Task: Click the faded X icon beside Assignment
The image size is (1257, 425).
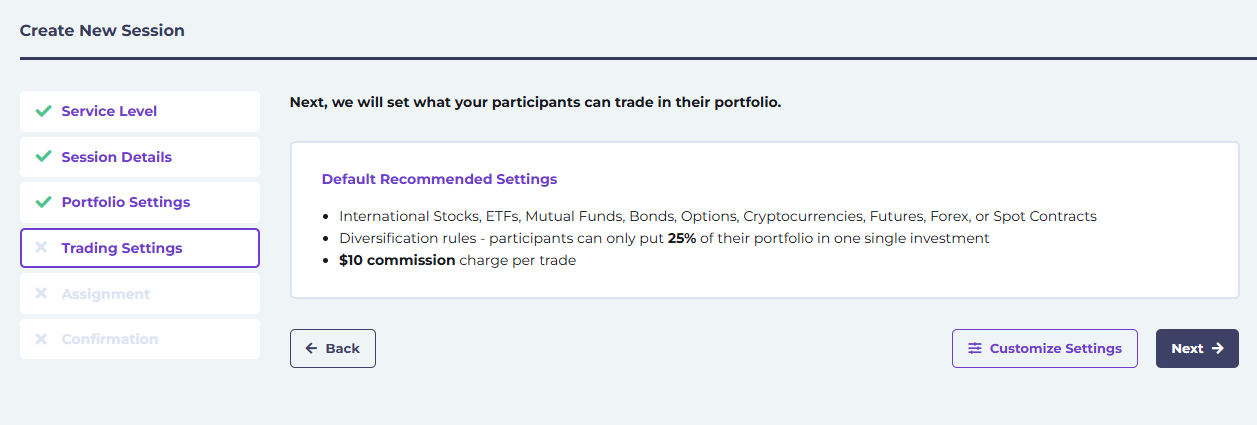Action: 41,294
